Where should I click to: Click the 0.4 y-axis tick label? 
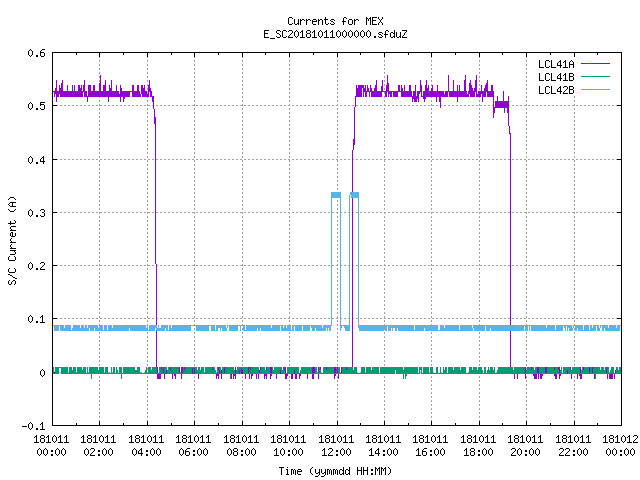[x=36, y=160]
